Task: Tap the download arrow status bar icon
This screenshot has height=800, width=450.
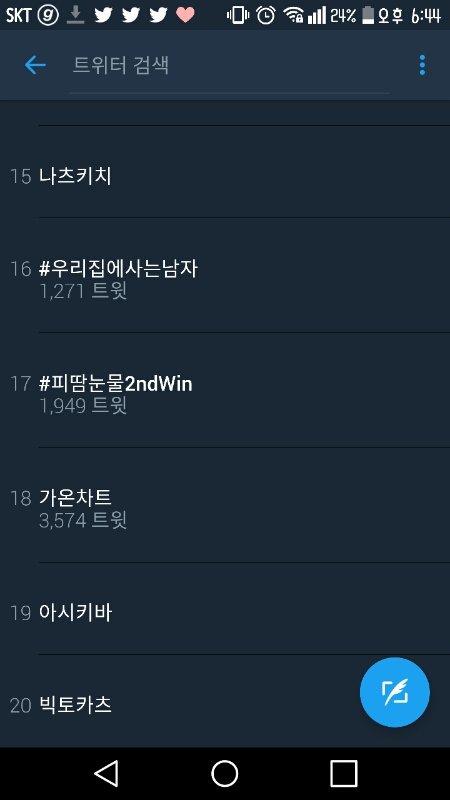Action: pos(76,15)
